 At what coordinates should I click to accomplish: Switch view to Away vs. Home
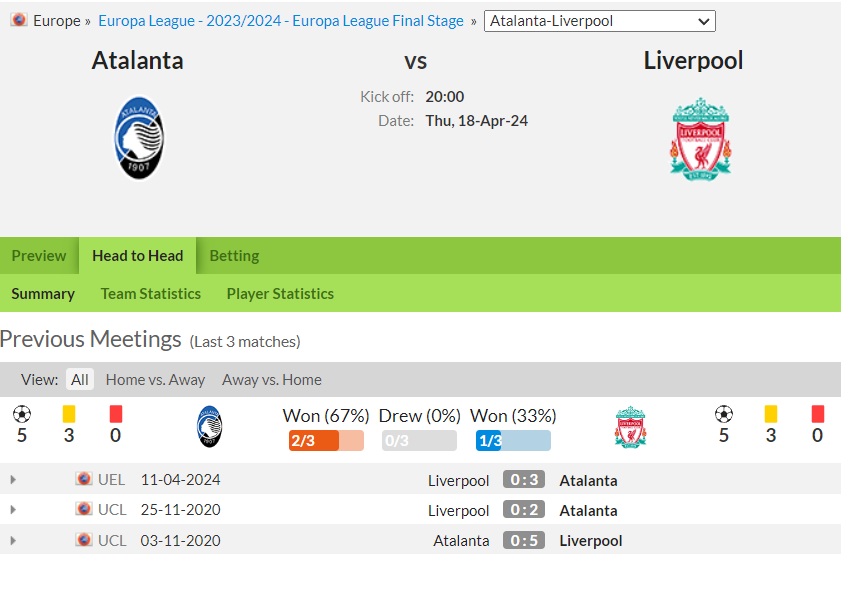[272, 380]
